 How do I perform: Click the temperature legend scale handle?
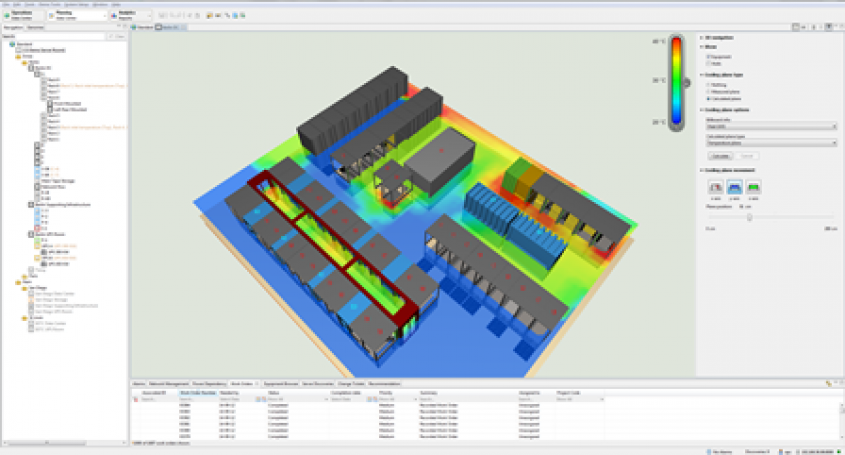click(687, 82)
